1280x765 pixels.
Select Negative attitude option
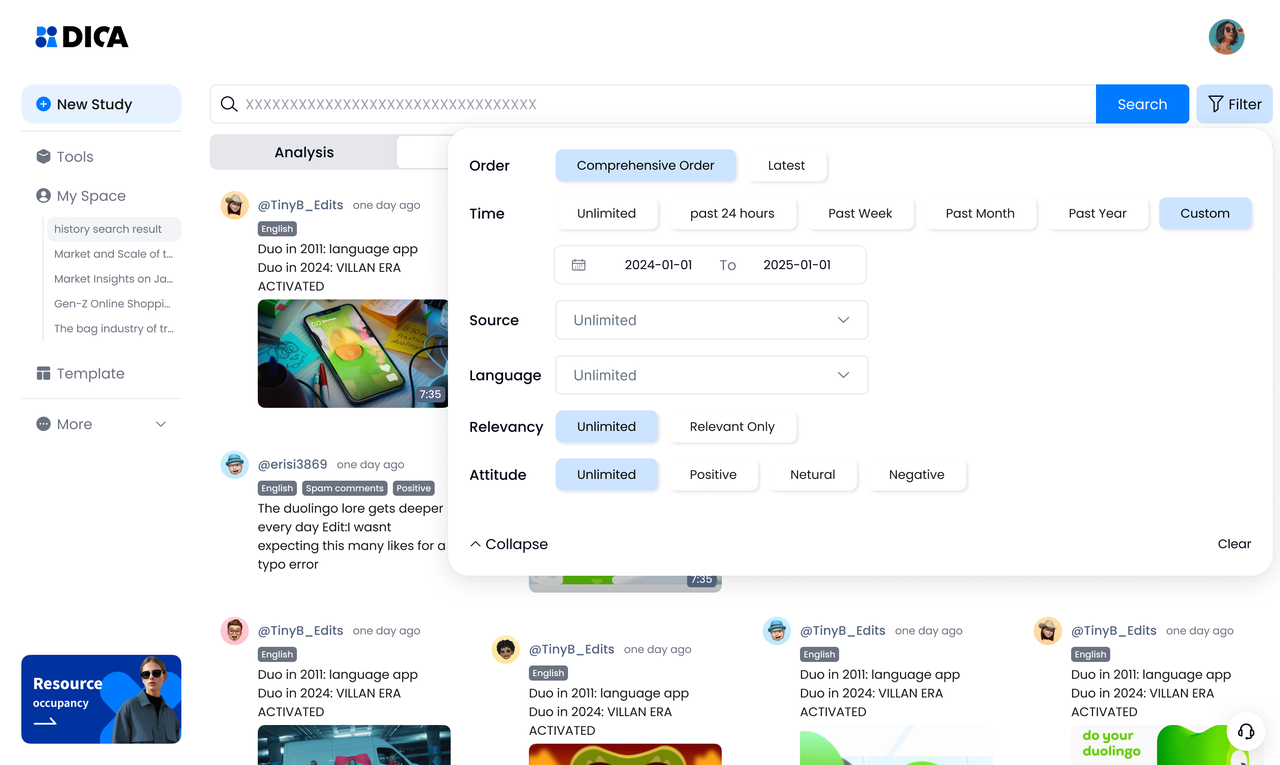916,474
